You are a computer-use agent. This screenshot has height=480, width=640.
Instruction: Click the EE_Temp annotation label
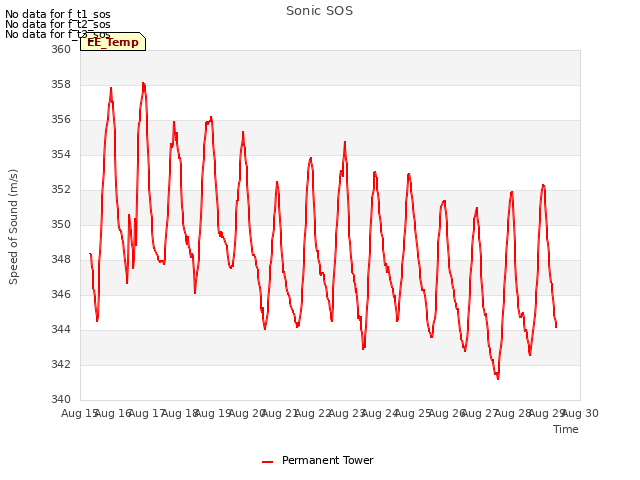[x=113, y=42]
